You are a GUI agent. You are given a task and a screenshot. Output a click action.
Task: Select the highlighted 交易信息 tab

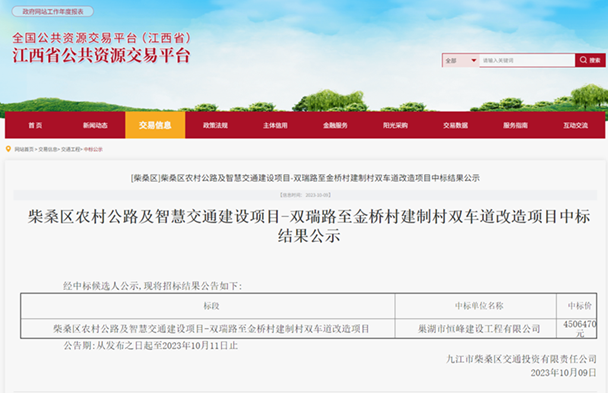tap(155, 125)
